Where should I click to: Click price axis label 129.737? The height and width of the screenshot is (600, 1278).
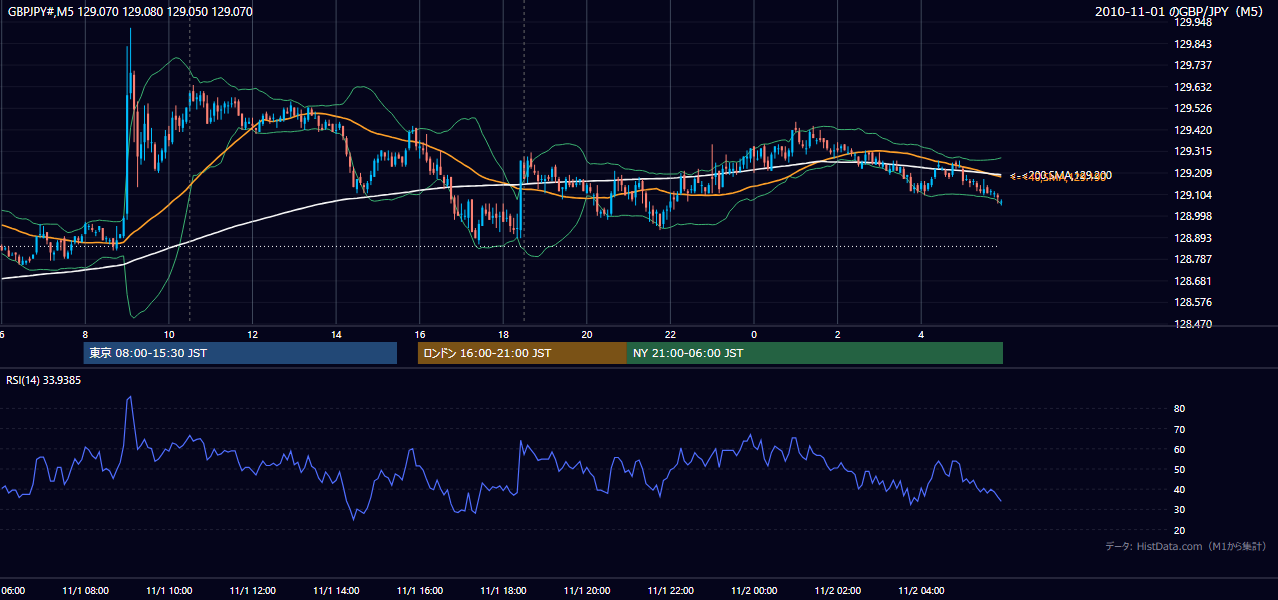click(1194, 65)
